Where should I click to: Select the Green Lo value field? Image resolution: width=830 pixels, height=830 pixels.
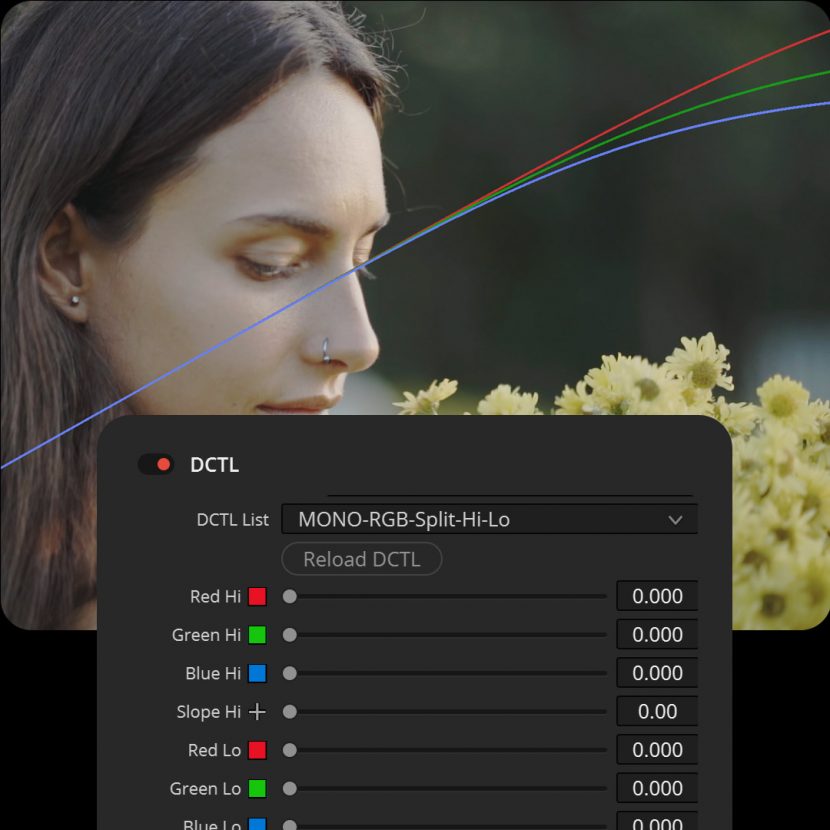point(657,789)
